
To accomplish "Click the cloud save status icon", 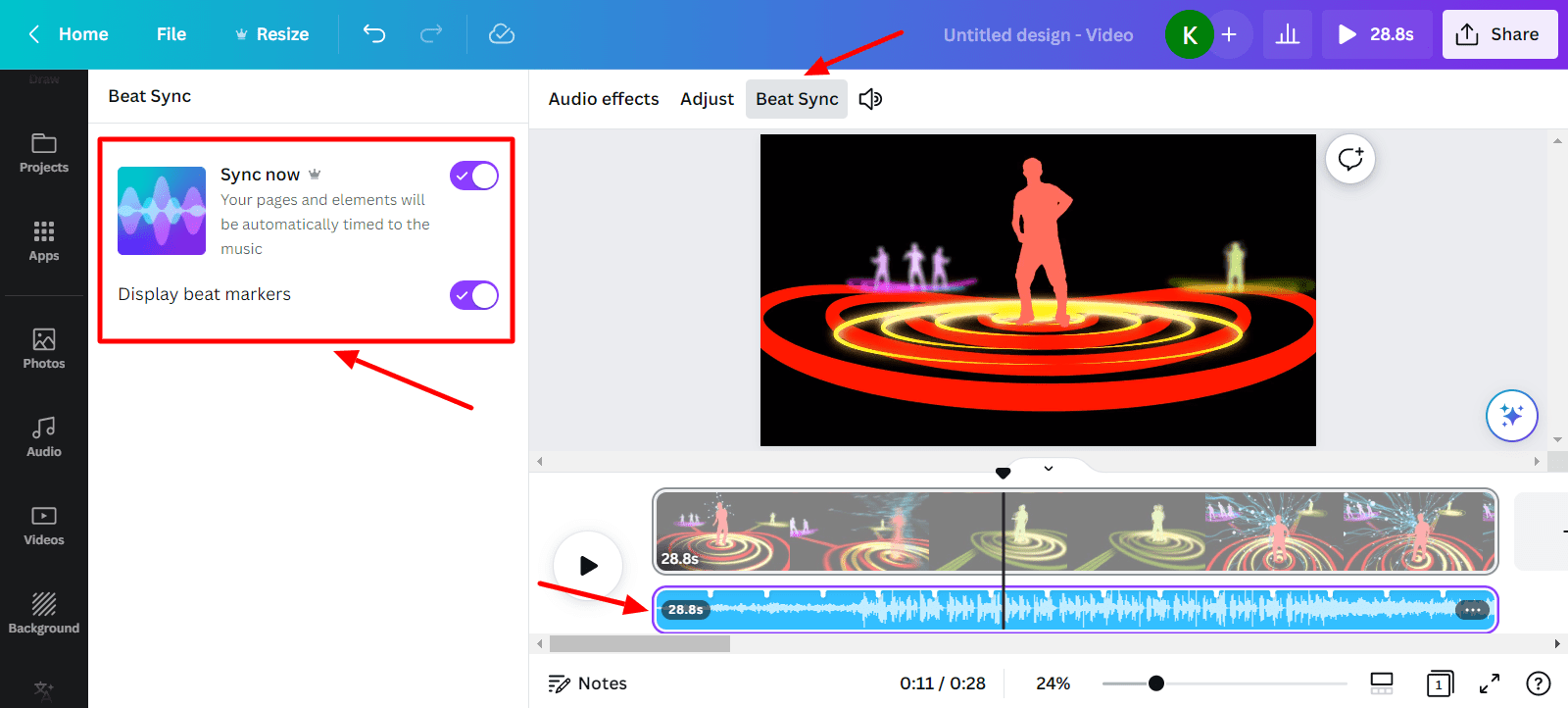I will click(x=502, y=34).
